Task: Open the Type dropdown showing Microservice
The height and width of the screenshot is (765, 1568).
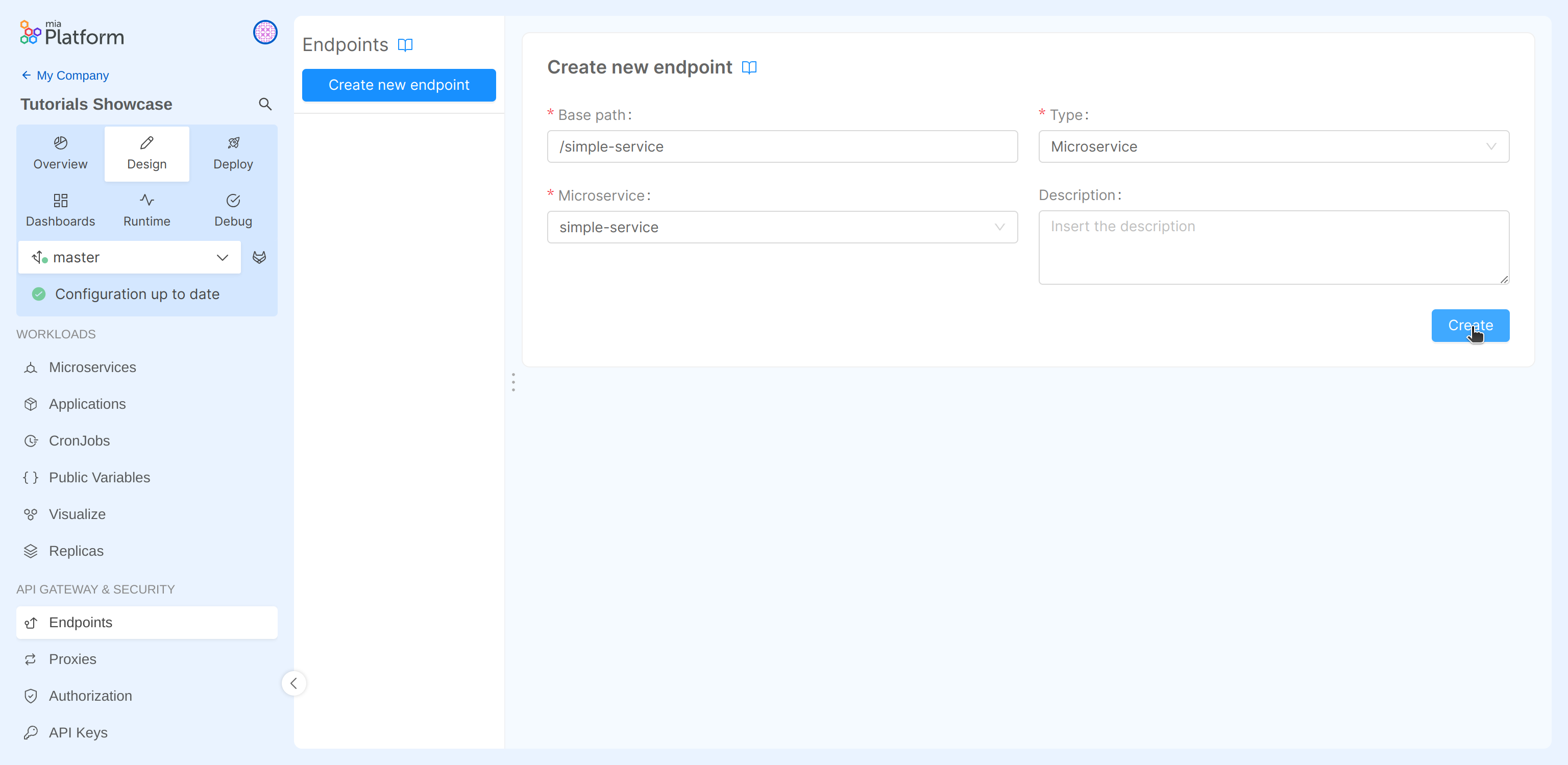Action: pos(1273,146)
